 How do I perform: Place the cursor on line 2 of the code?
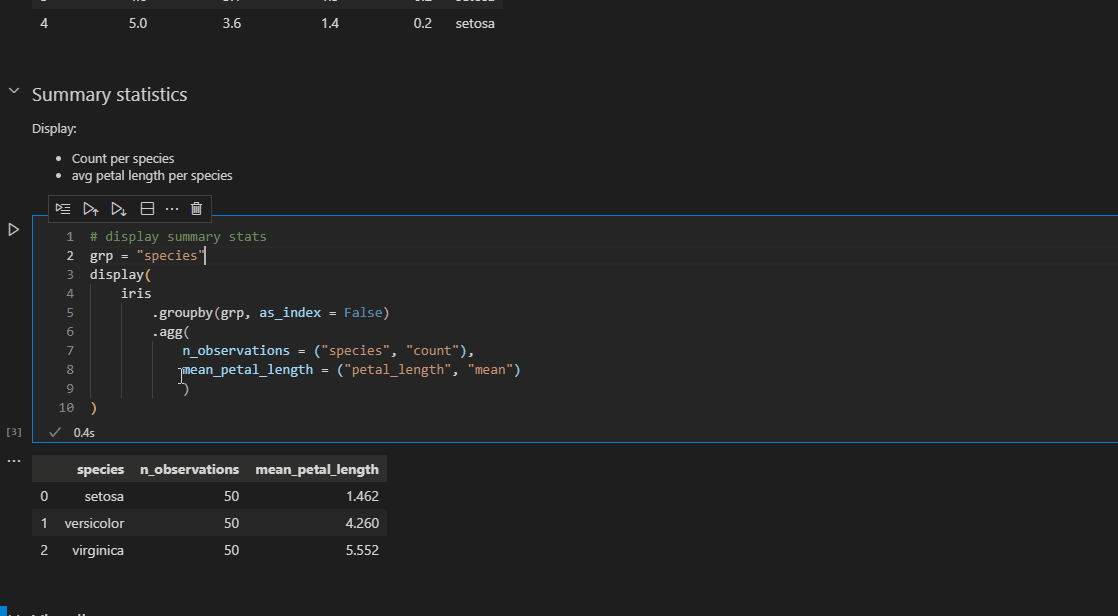tap(150, 255)
